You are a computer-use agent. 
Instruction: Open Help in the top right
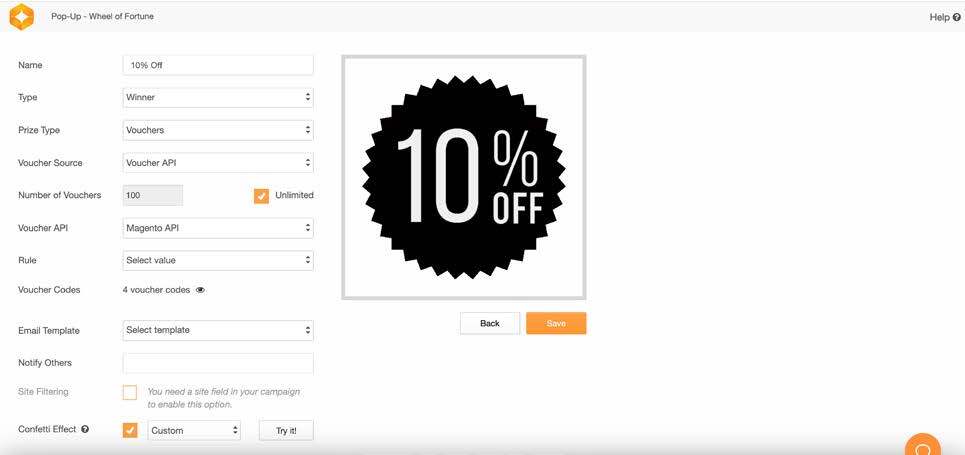tap(945, 17)
